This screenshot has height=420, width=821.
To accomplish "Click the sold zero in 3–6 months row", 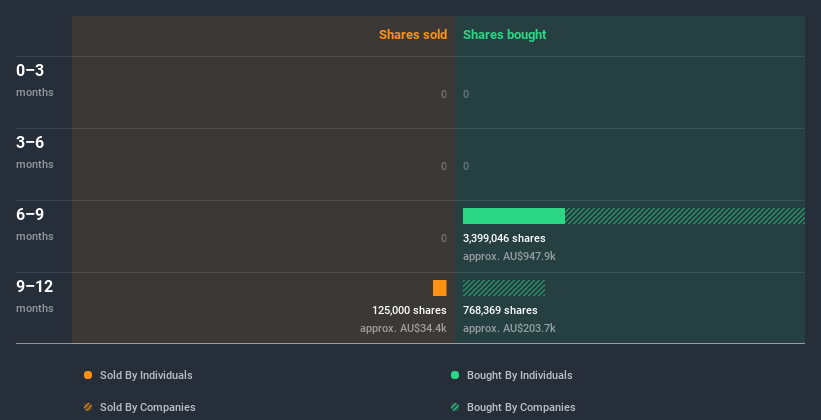I will (x=444, y=166).
